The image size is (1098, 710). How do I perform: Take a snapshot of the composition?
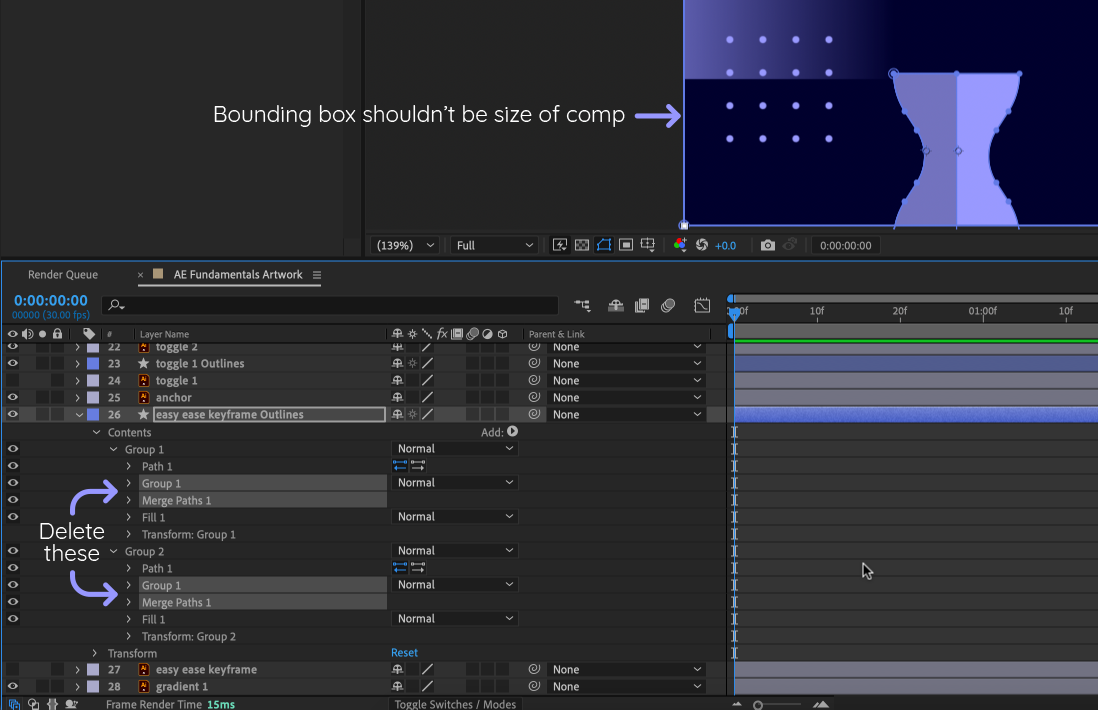[767, 245]
